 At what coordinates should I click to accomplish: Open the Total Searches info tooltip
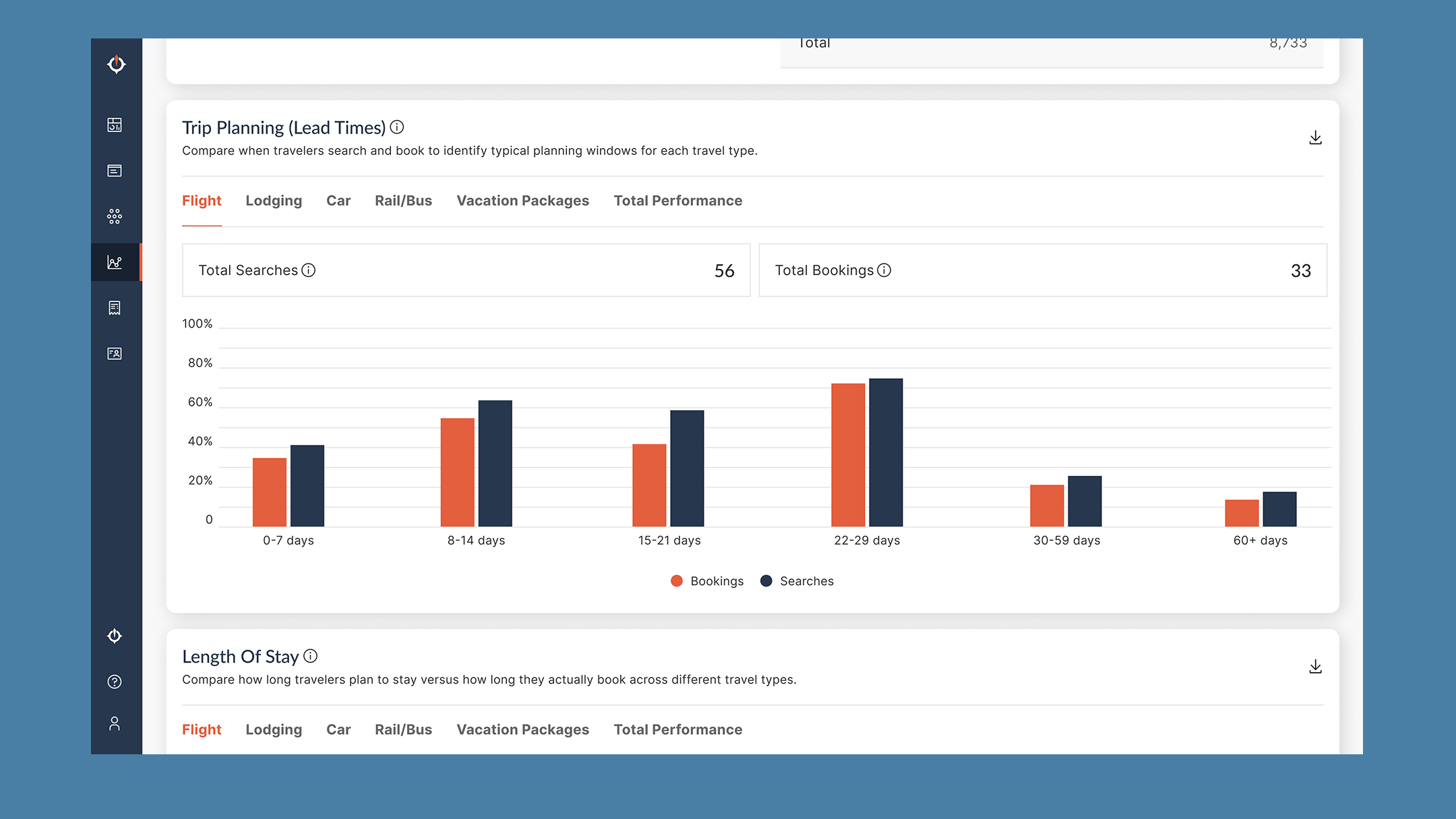coord(309,270)
